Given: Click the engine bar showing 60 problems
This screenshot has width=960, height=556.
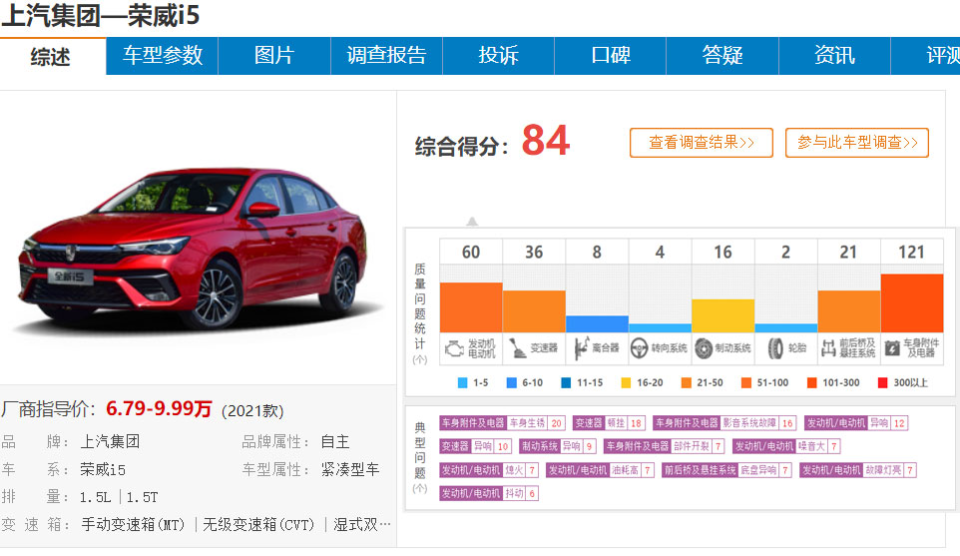Looking at the screenshot, I should pos(471,307).
